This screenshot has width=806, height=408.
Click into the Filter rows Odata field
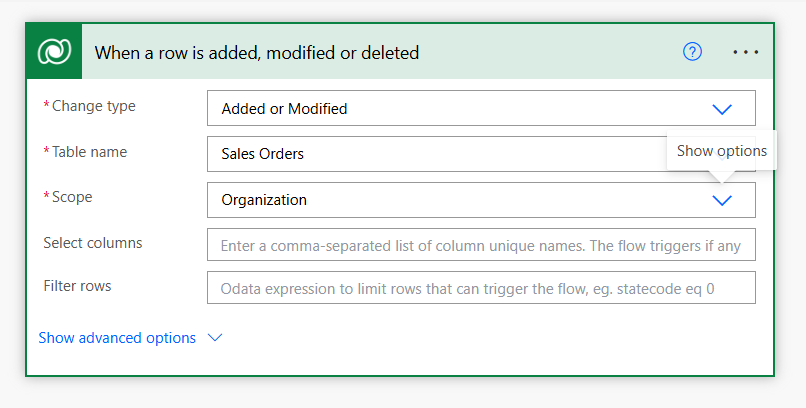tap(481, 288)
